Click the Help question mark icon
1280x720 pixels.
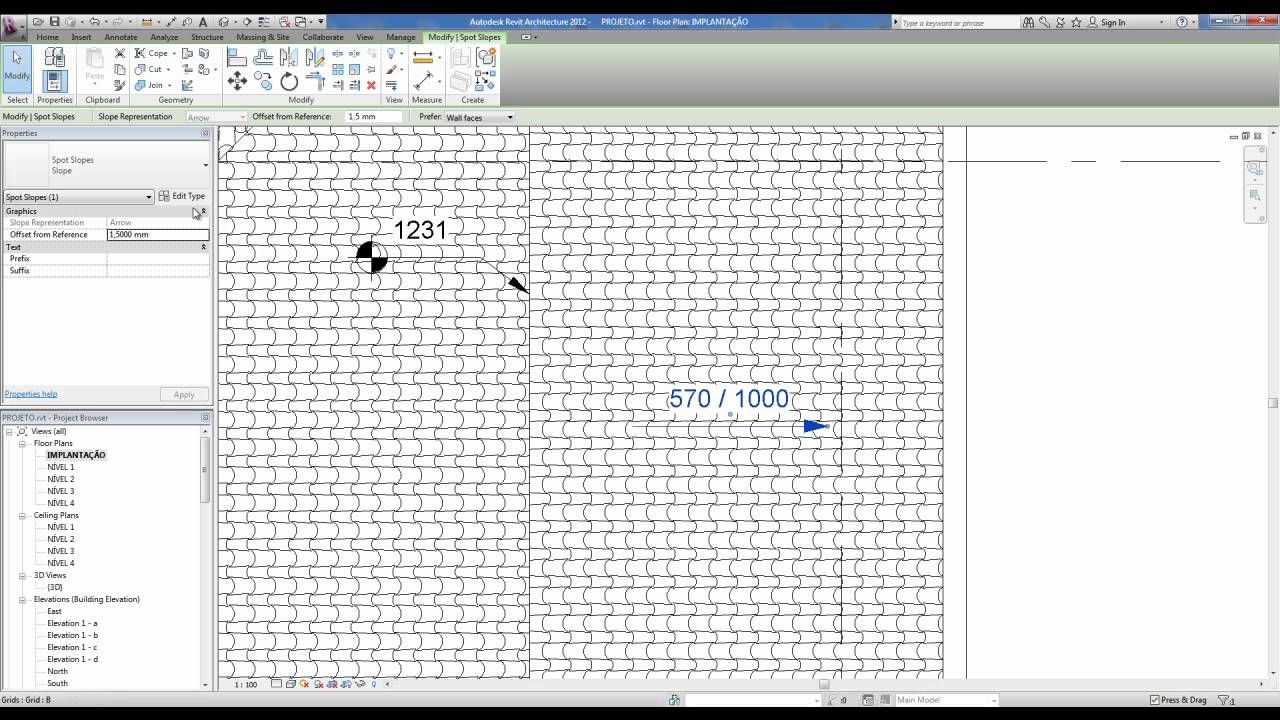pos(1182,22)
